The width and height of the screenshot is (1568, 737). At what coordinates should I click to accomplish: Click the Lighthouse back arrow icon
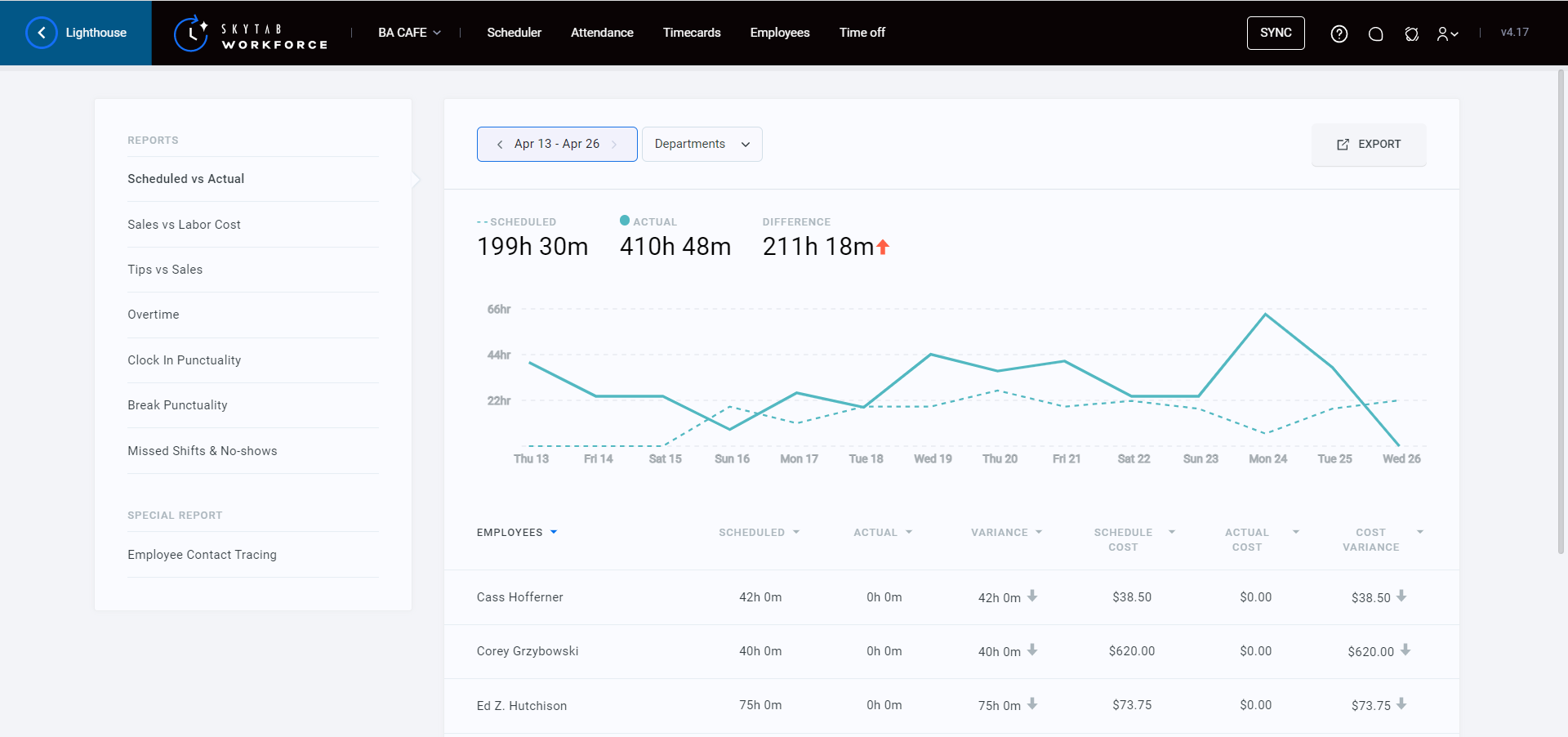(x=42, y=33)
